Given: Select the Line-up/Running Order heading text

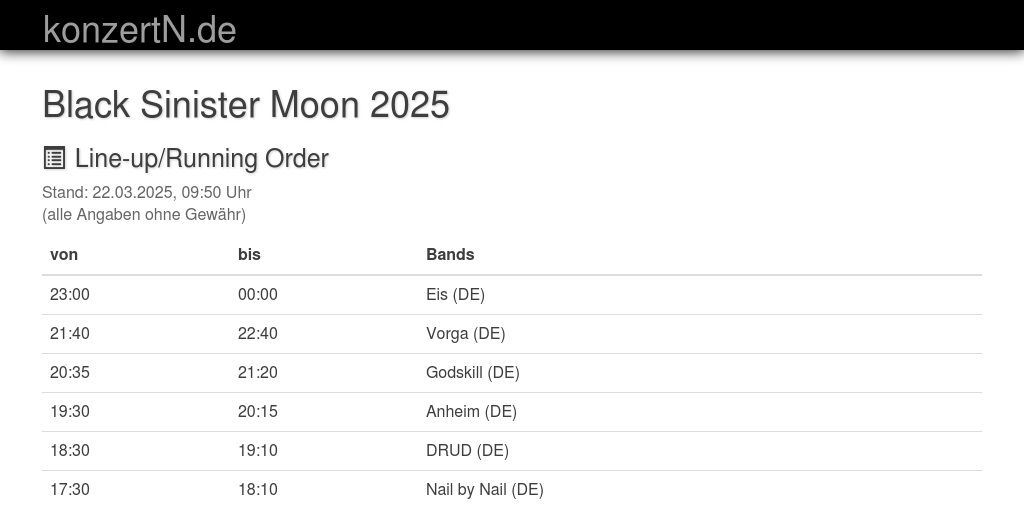Looking at the screenshot, I should 201,158.
